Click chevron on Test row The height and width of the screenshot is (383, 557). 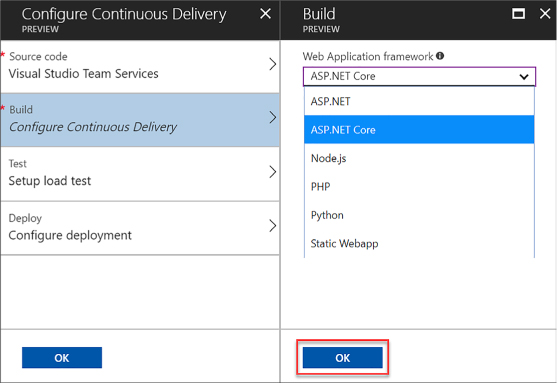272,172
